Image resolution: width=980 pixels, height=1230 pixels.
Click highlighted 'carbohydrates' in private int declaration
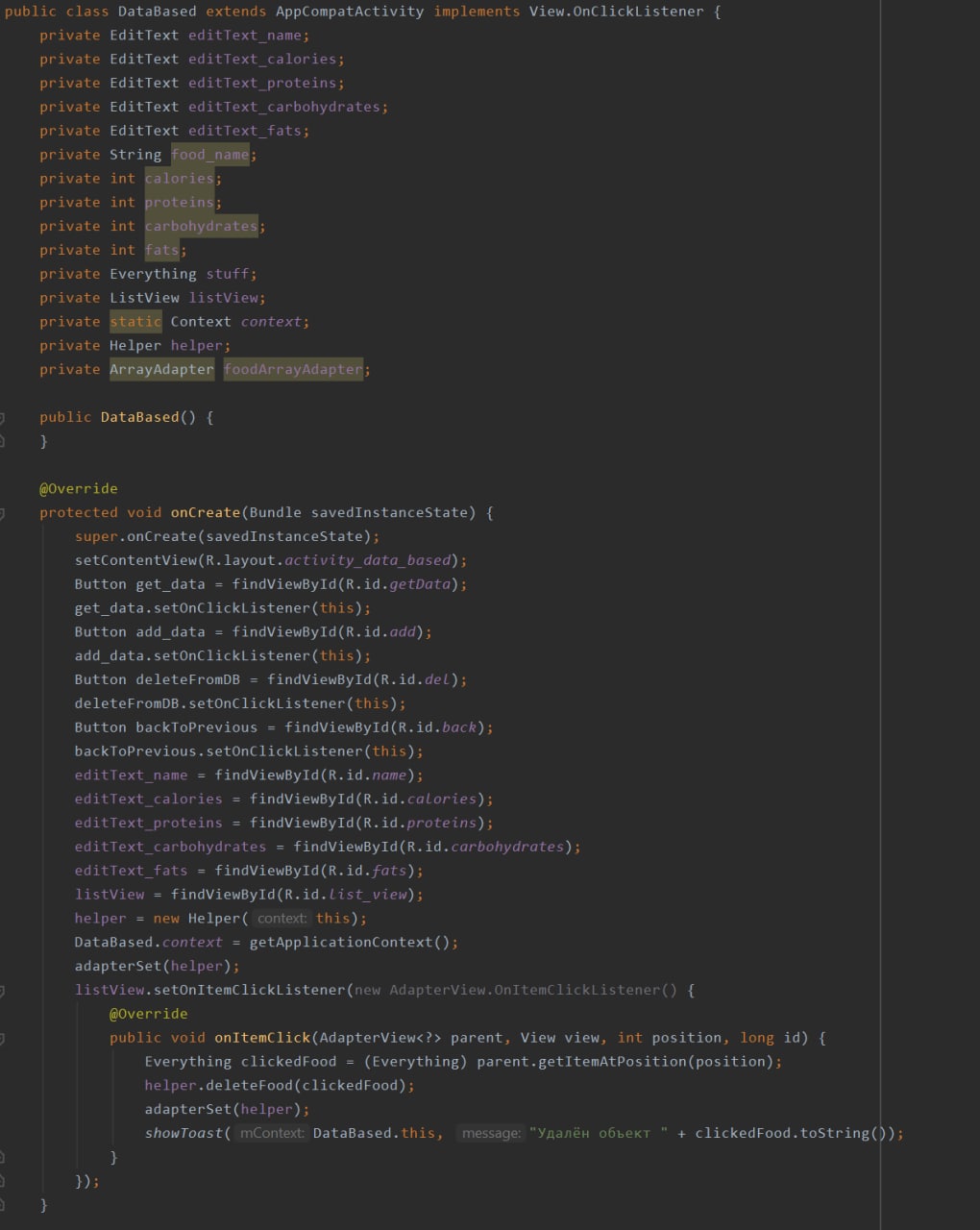coord(202,226)
